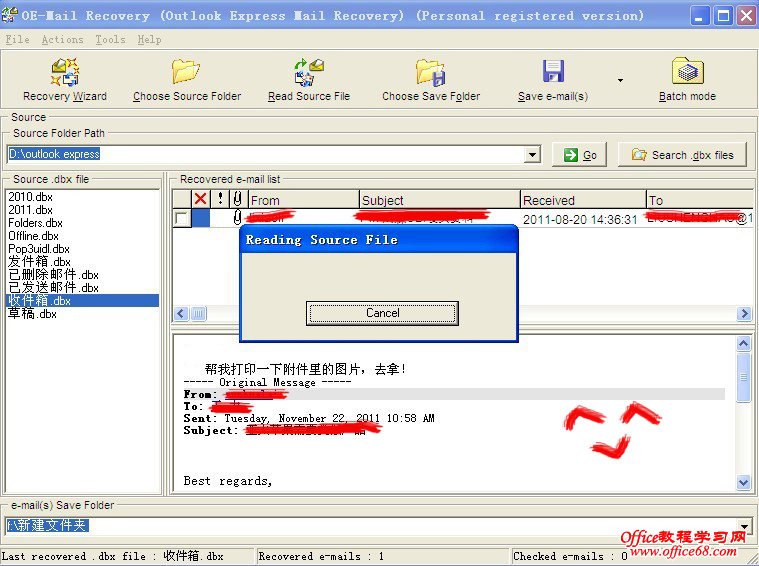Launch the Recovery Wizard tool
759x566 pixels.
(x=65, y=79)
